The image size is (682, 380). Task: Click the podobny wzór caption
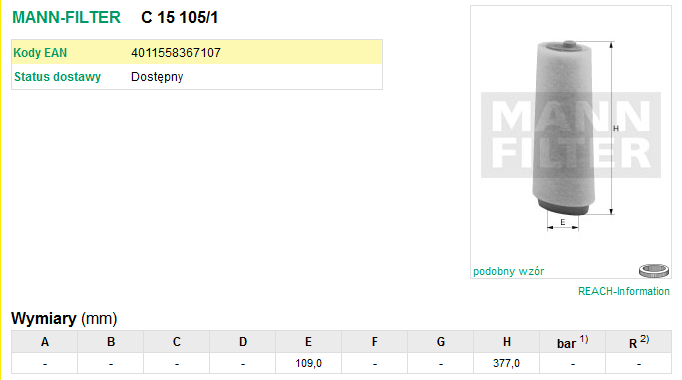508,271
